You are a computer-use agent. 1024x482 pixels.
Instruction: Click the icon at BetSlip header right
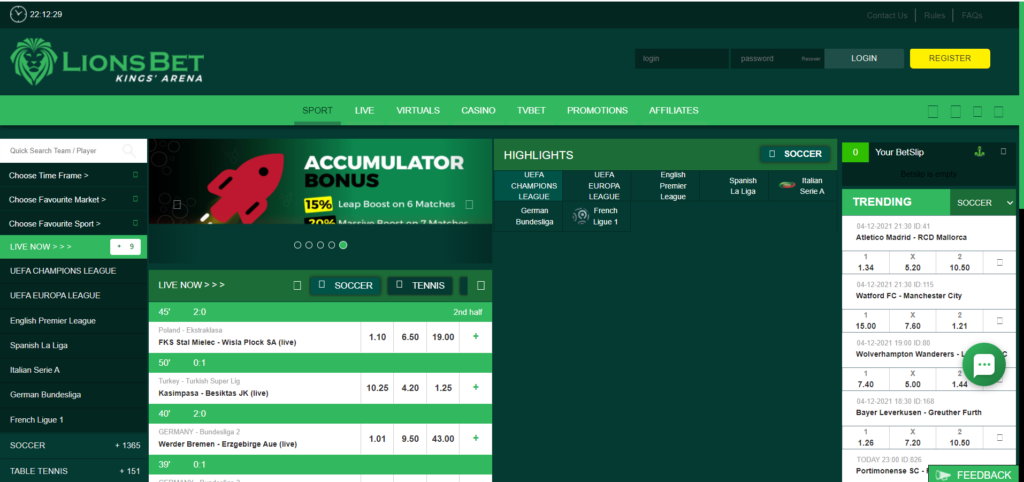coord(1004,152)
